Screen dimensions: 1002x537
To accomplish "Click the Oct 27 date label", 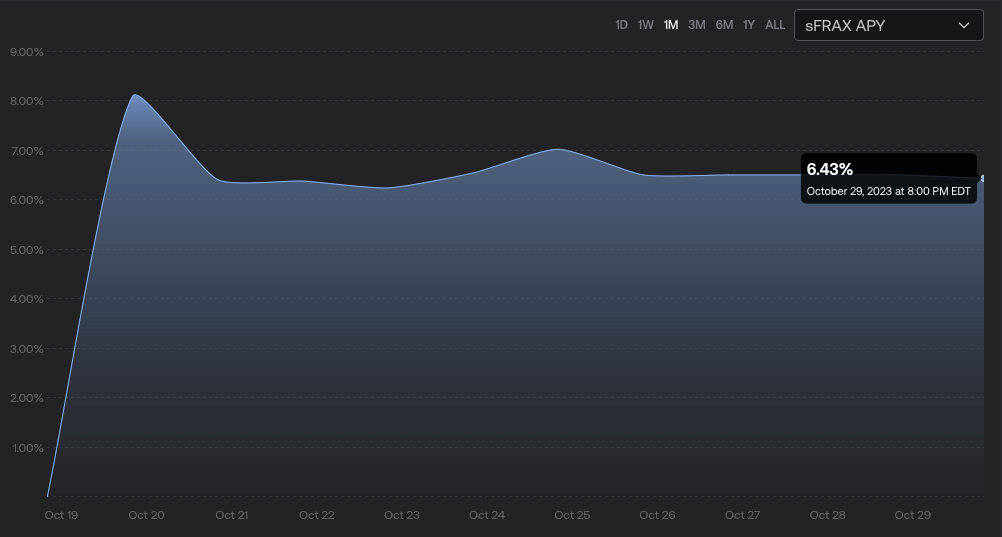I will [742, 515].
